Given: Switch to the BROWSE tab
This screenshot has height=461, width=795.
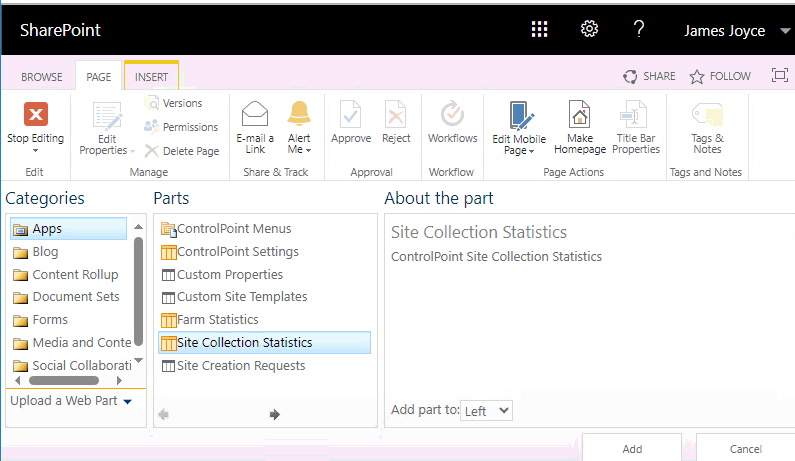Looking at the screenshot, I should pyautogui.click(x=42, y=77).
